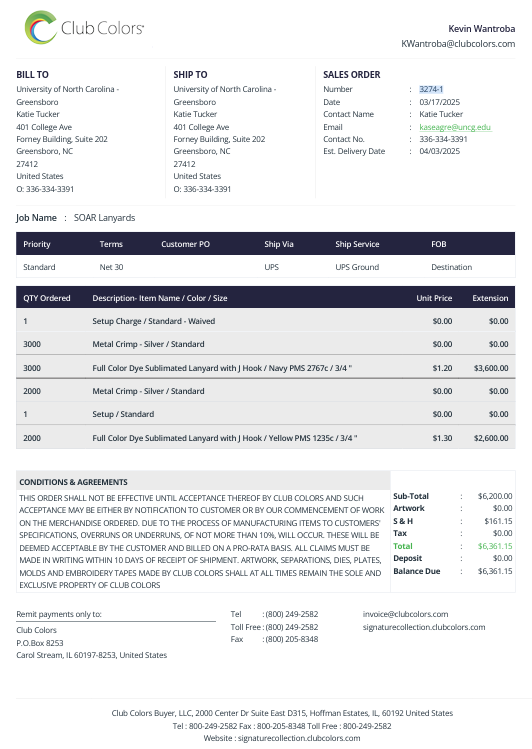
Task: Select the Navy PMS 2767c lanyard row
Action: coord(266,368)
